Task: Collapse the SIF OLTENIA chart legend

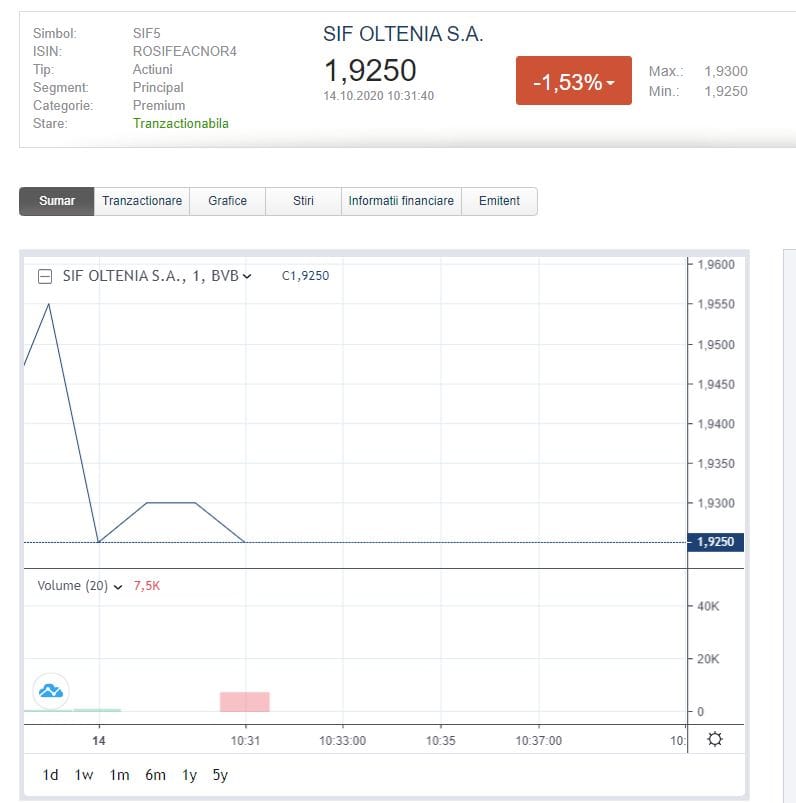Action: click(45, 277)
